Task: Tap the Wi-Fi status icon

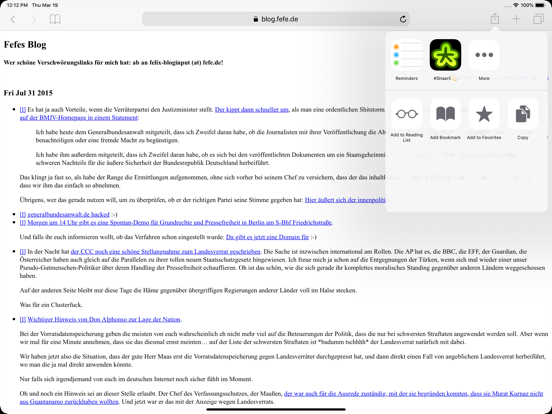Action: tap(516, 5)
